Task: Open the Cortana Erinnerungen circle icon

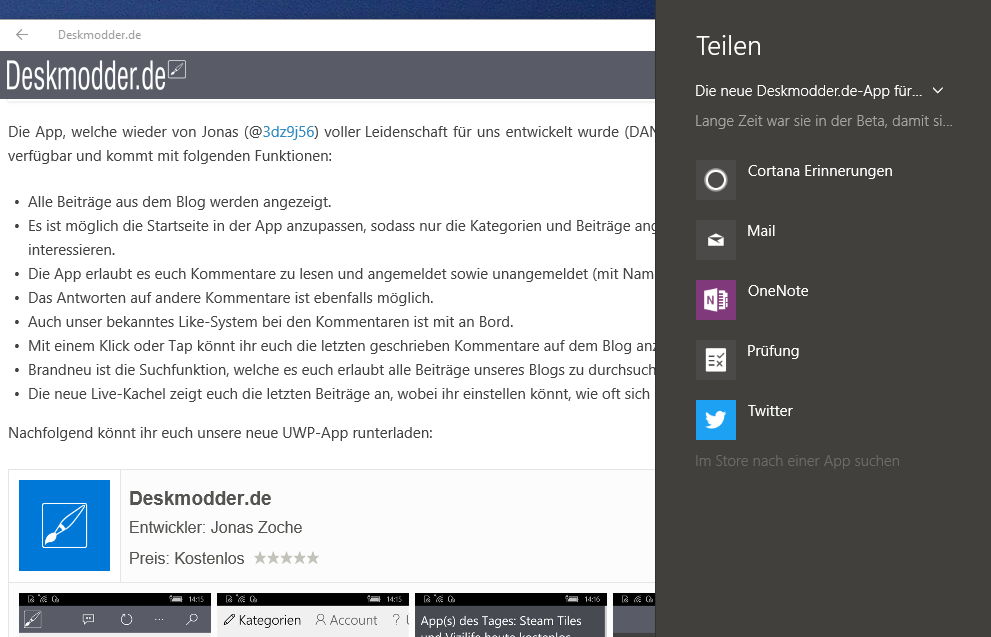Action: coord(715,180)
